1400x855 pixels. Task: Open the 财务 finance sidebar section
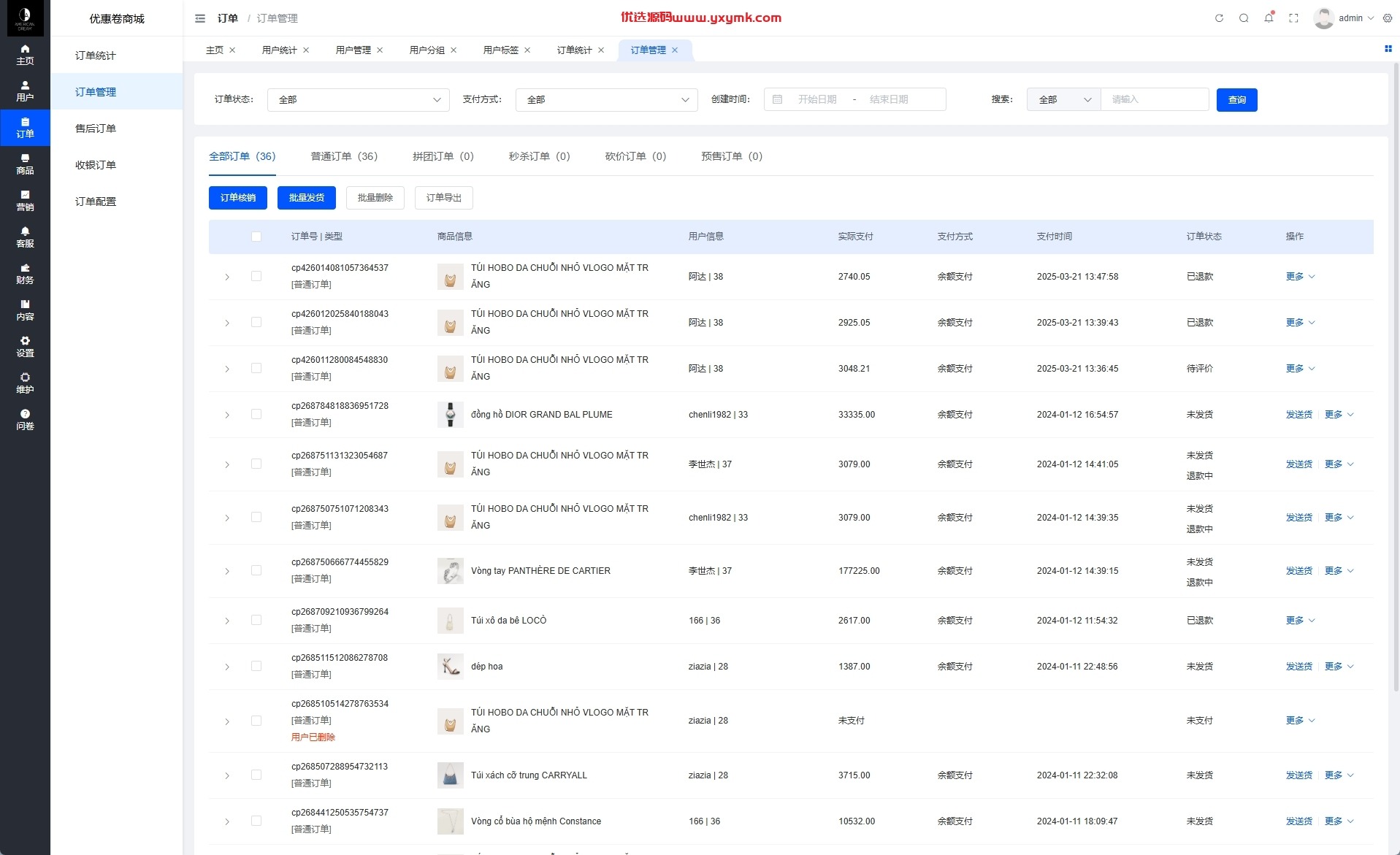point(25,274)
